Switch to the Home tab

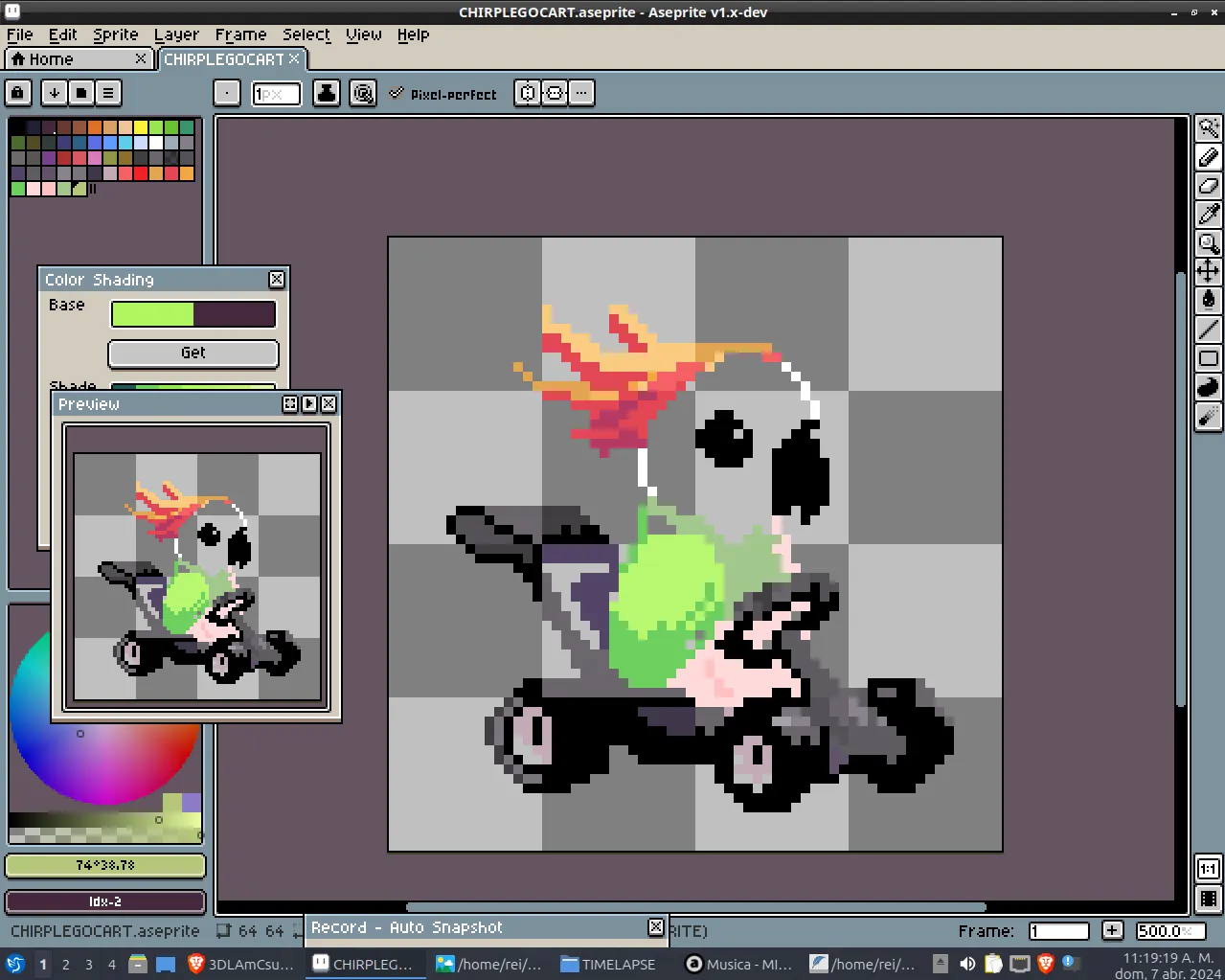pos(80,59)
